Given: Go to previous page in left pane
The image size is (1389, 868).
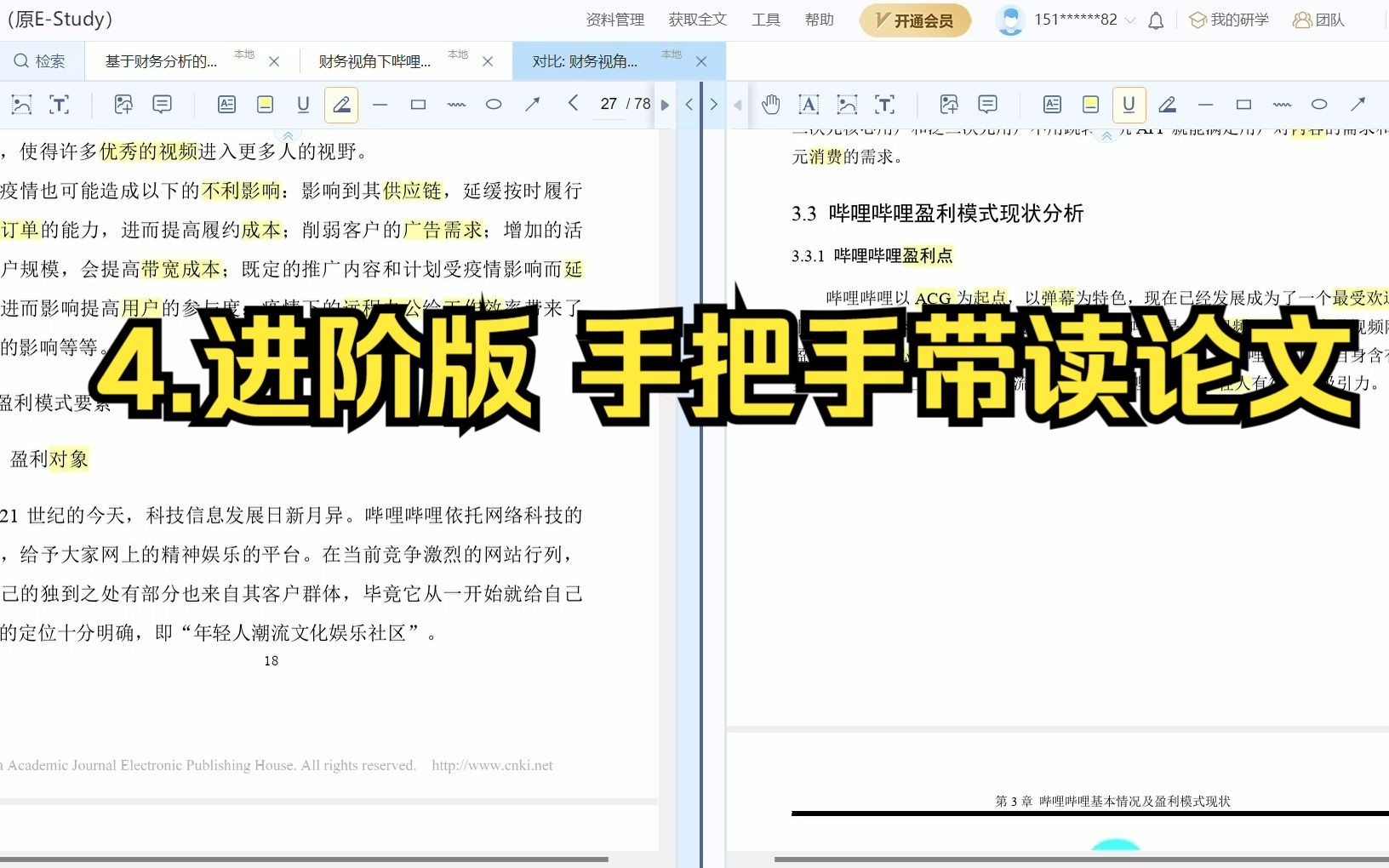Looking at the screenshot, I should coord(573,104).
